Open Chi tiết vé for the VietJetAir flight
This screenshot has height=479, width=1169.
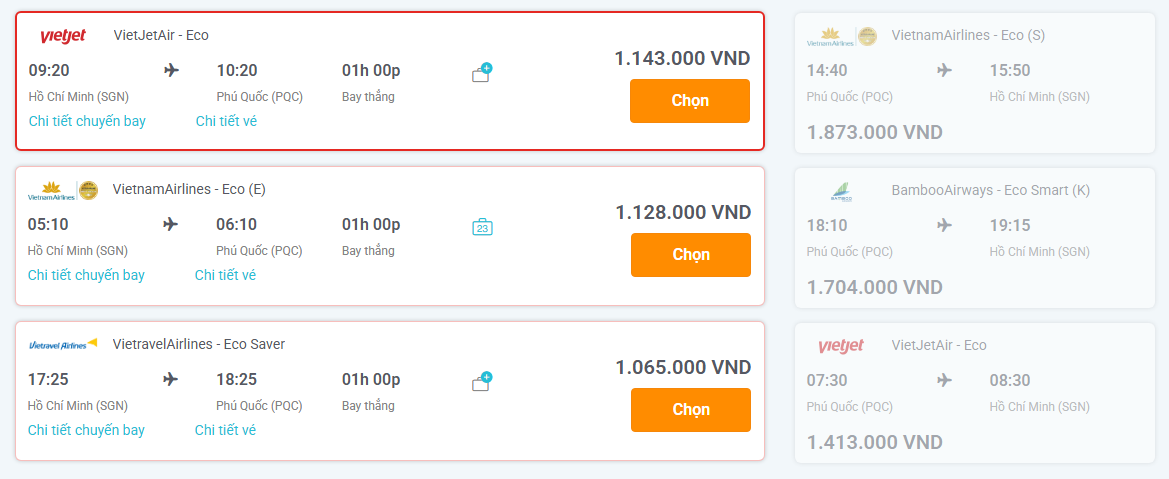pyautogui.click(x=227, y=121)
